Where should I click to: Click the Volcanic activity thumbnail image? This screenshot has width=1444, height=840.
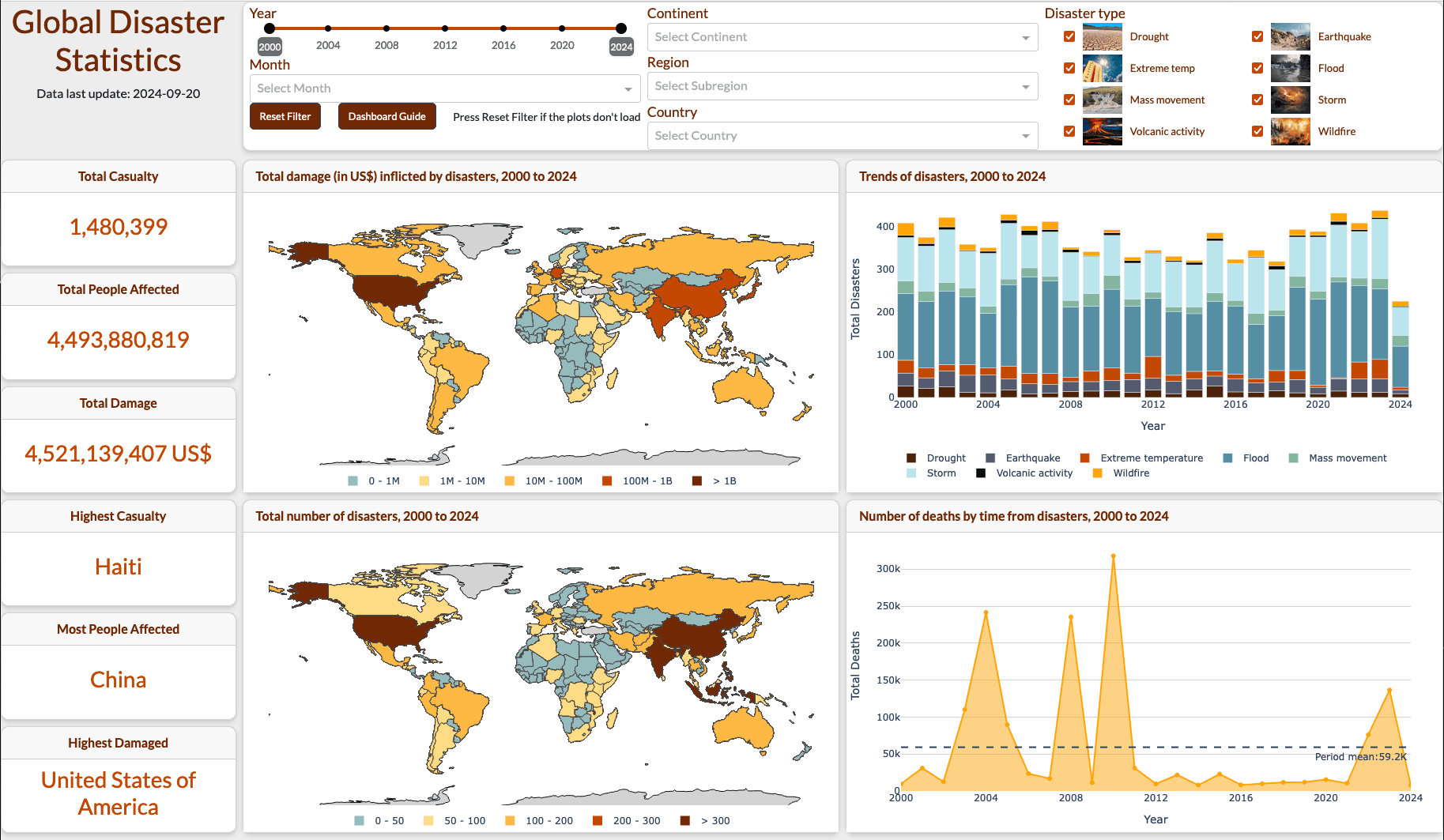pos(1102,131)
